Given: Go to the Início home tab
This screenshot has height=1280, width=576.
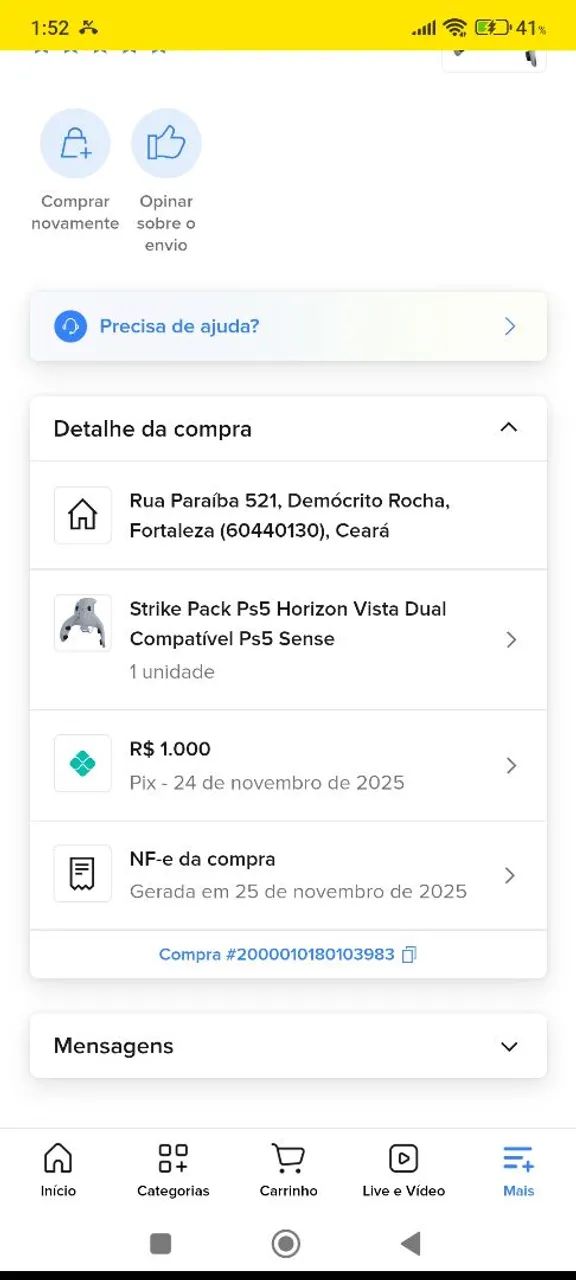Looking at the screenshot, I should click(58, 1170).
